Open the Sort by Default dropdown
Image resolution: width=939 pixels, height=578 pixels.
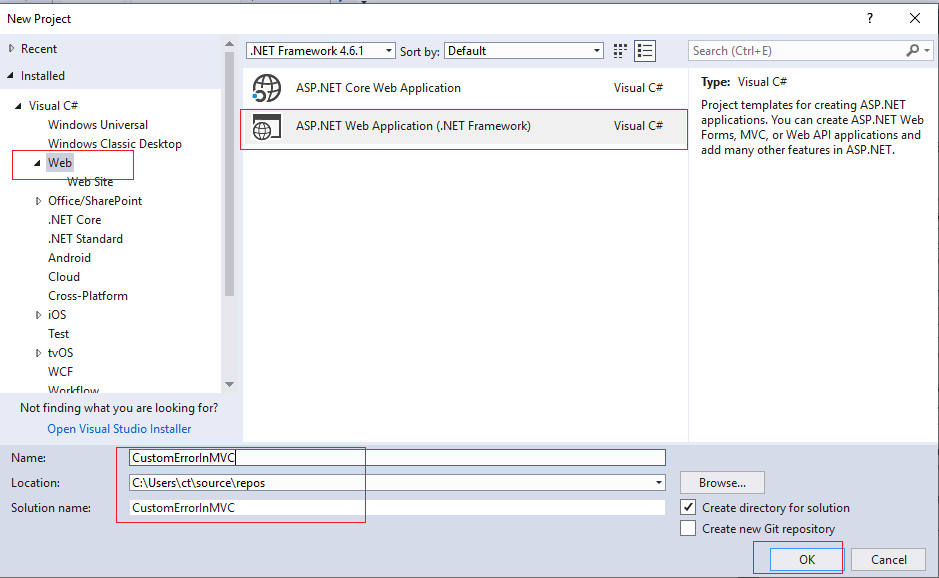pos(597,51)
